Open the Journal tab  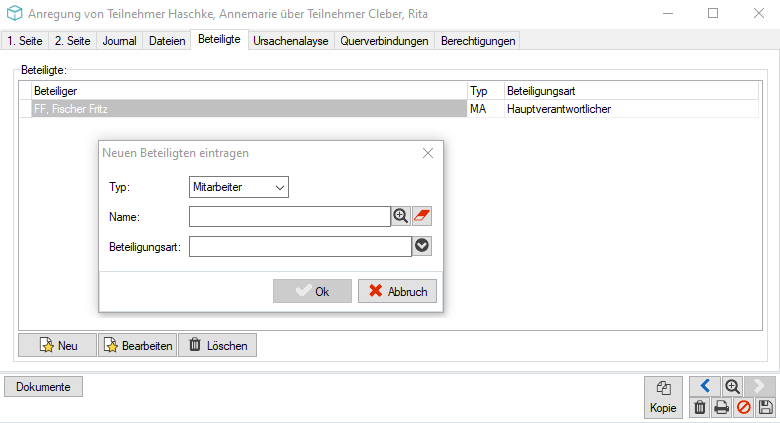point(119,41)
